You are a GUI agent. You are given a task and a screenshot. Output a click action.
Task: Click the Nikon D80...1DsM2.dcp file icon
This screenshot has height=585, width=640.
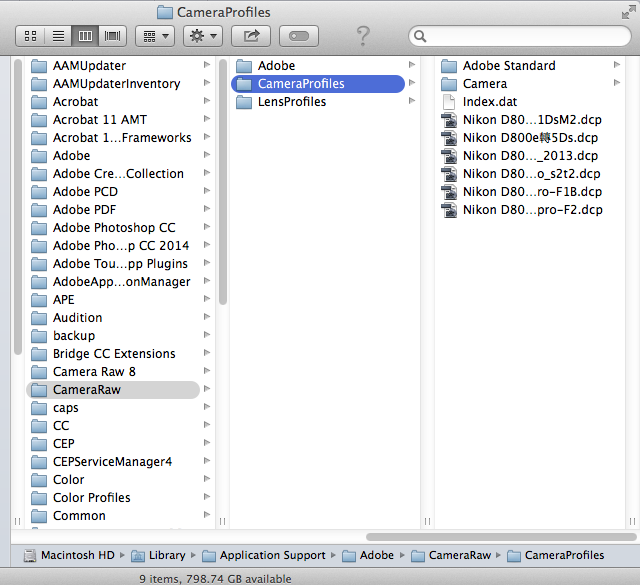(449, 120)
